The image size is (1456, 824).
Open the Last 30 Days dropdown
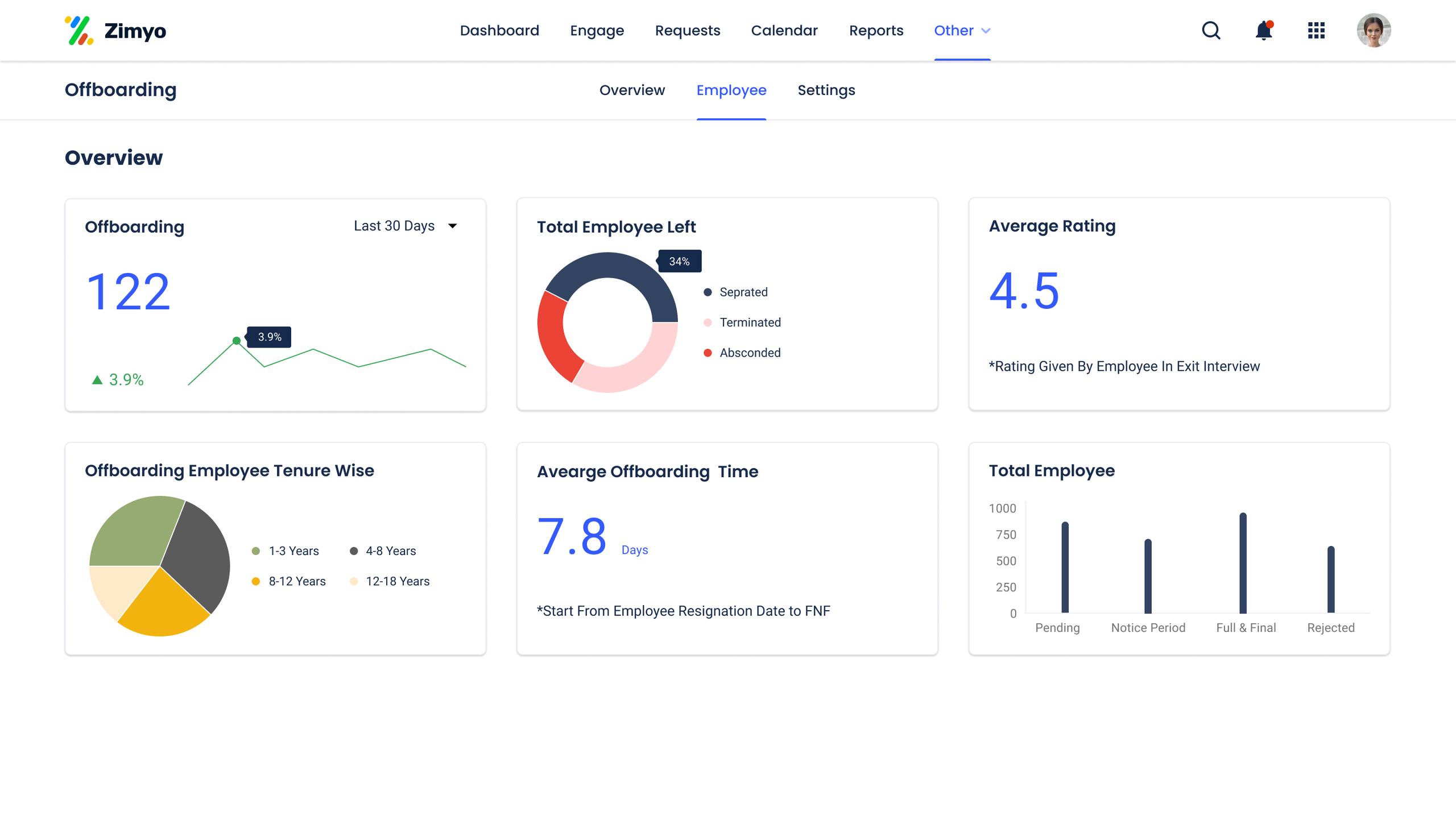394,226
